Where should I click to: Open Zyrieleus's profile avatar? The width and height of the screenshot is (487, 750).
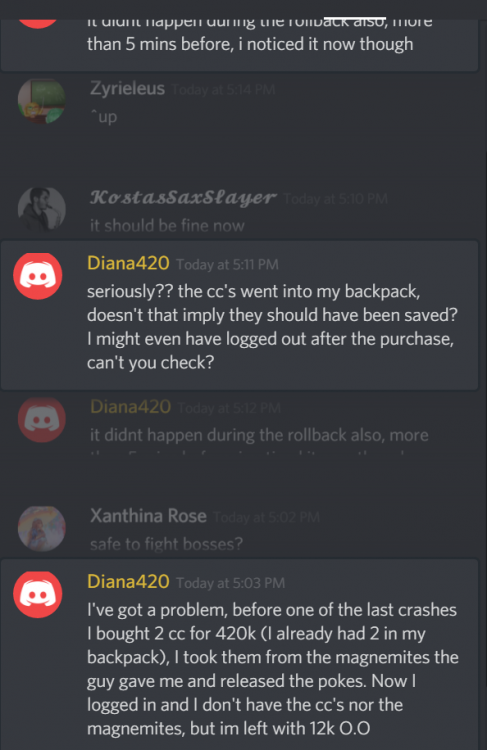click(42, 101)
